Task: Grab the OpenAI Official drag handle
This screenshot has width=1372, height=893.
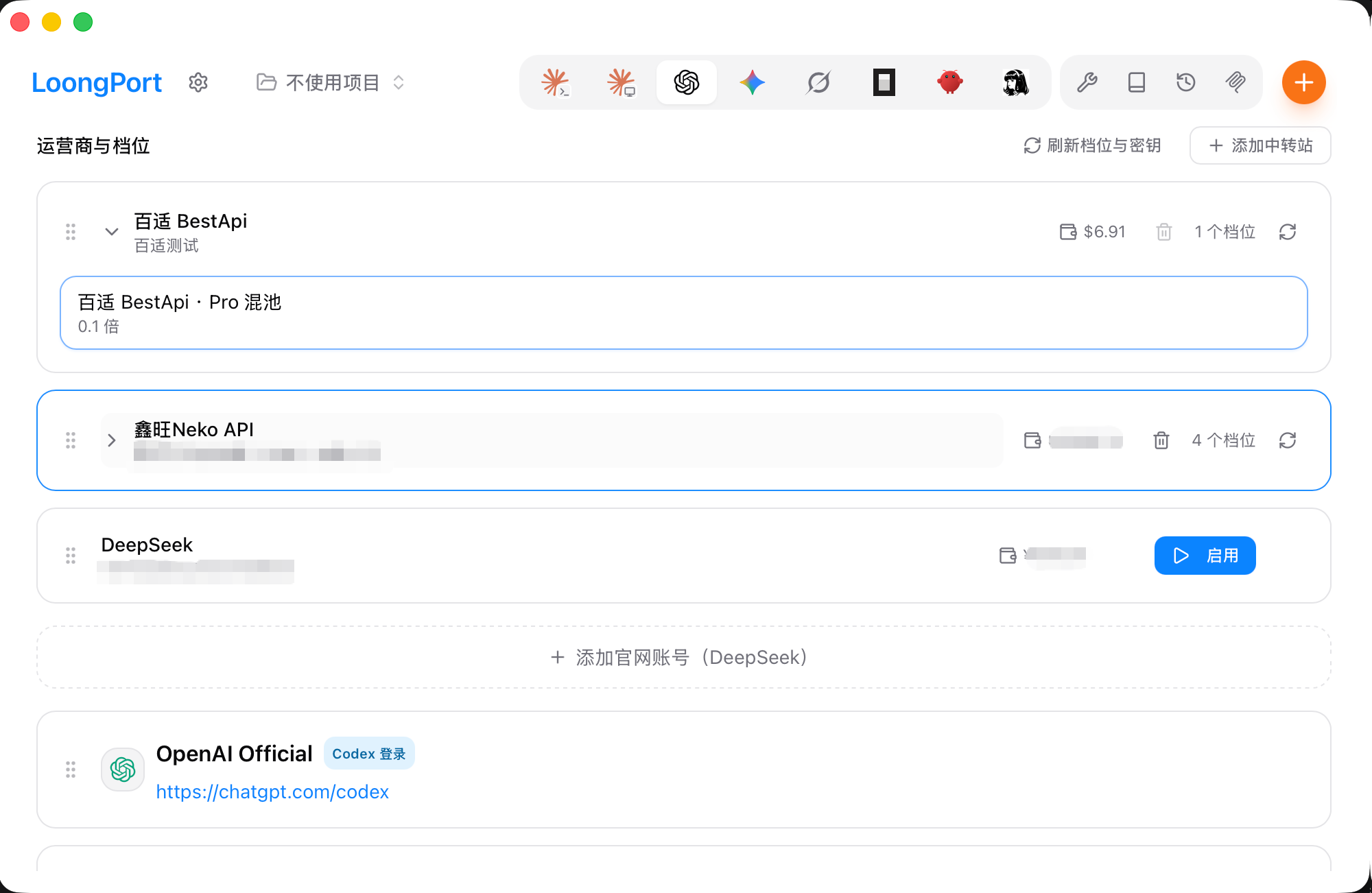Action: 71,770
